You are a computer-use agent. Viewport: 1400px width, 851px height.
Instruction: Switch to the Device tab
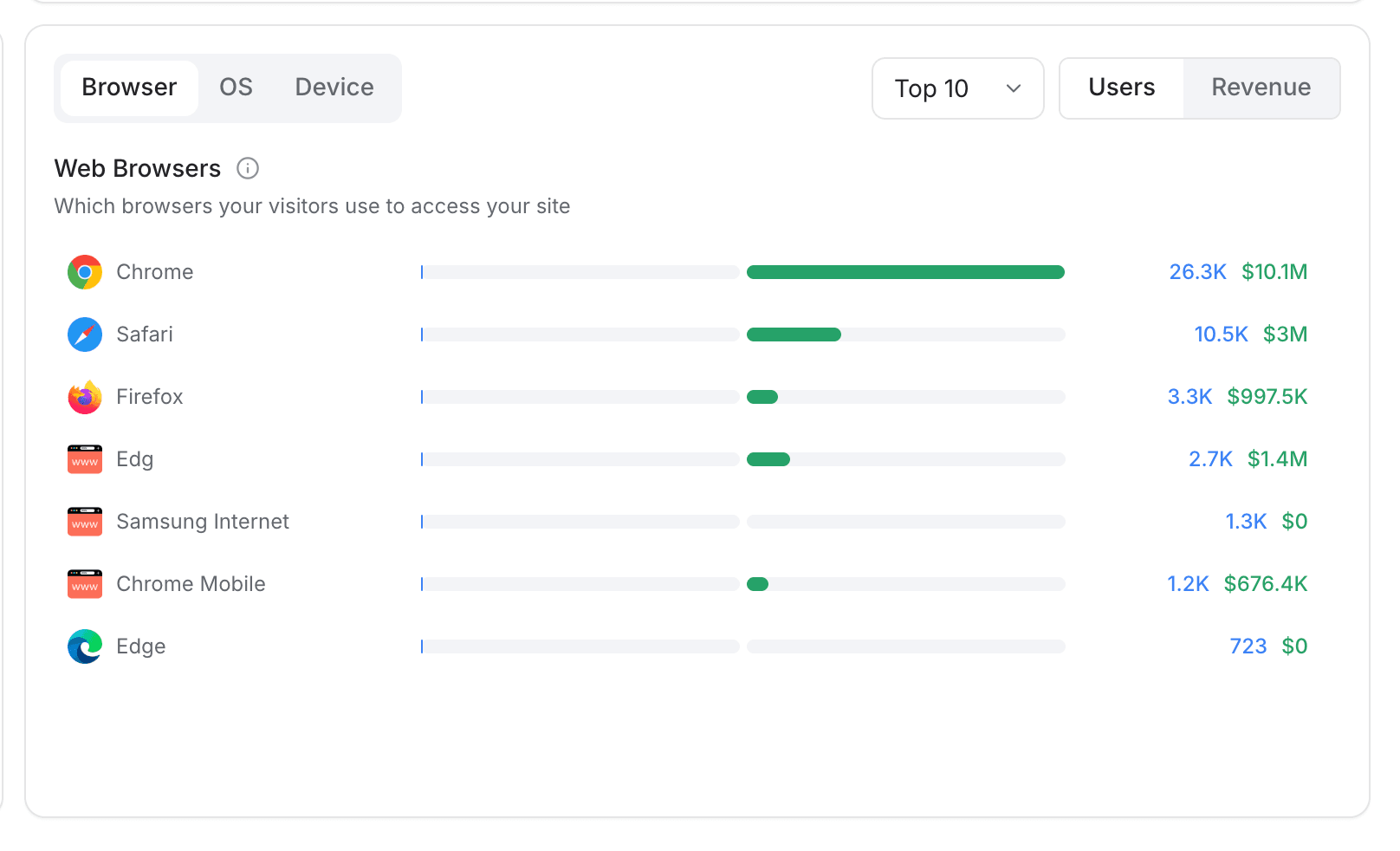334,88
